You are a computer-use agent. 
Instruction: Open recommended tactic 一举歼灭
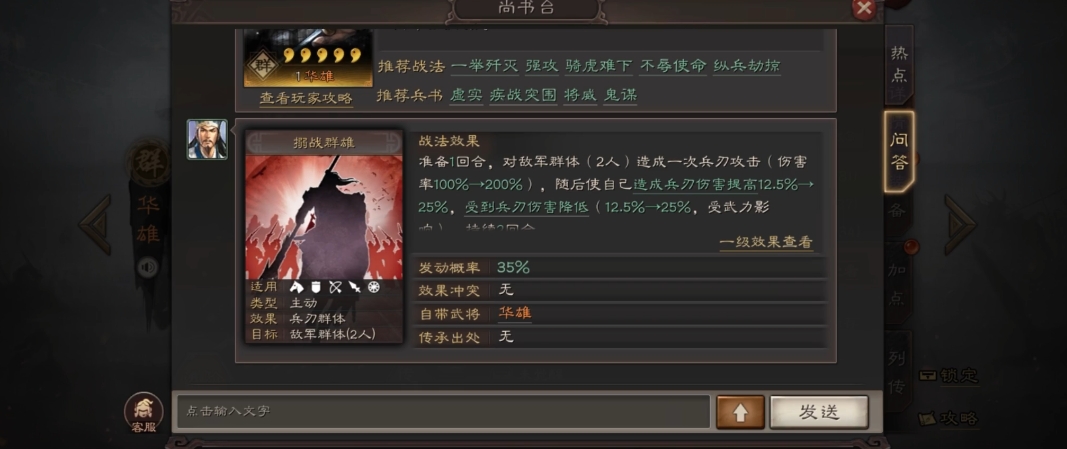click(x=485, y=66)
